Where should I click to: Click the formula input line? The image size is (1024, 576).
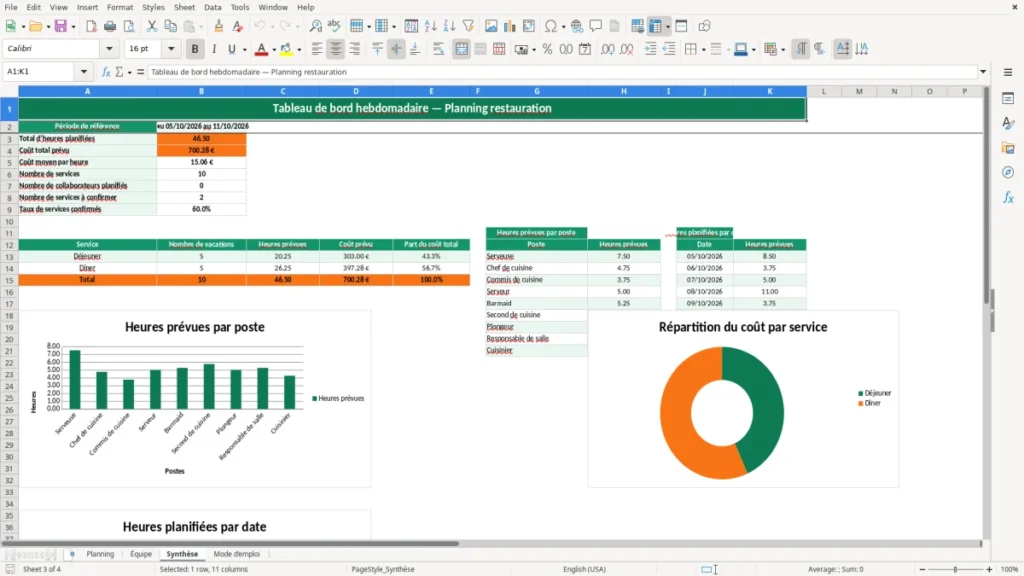point(562,72)
